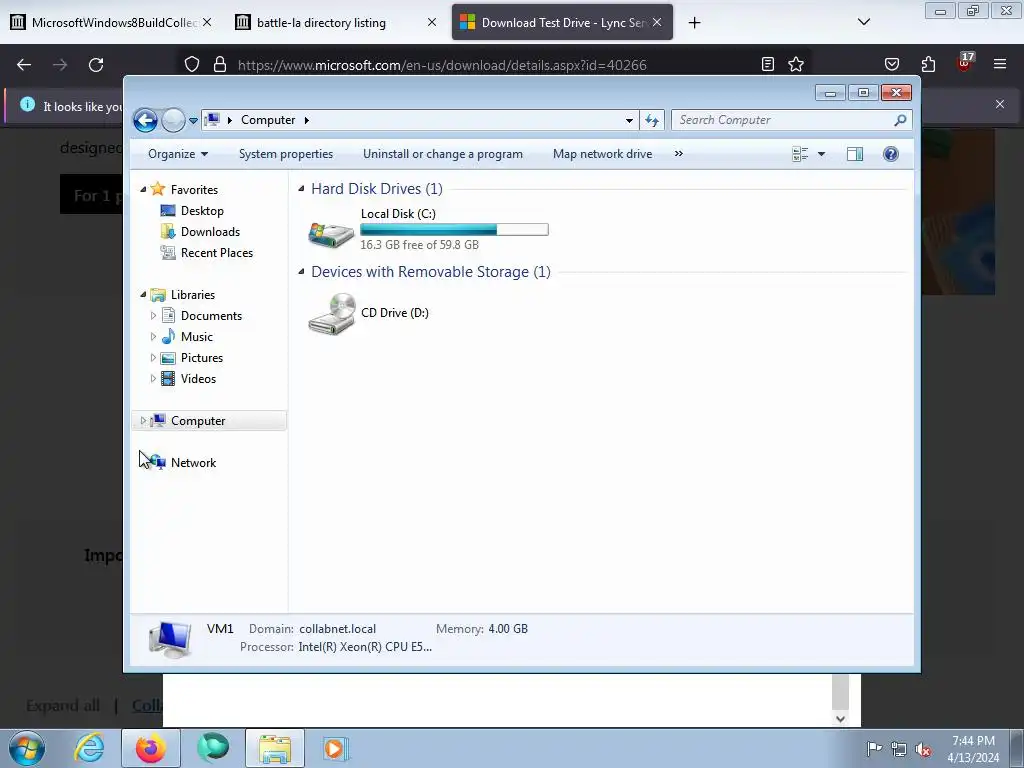Viewport: 1024px width, 768px height.
Task: Expand the Documents library node
Action: [153, 315]
